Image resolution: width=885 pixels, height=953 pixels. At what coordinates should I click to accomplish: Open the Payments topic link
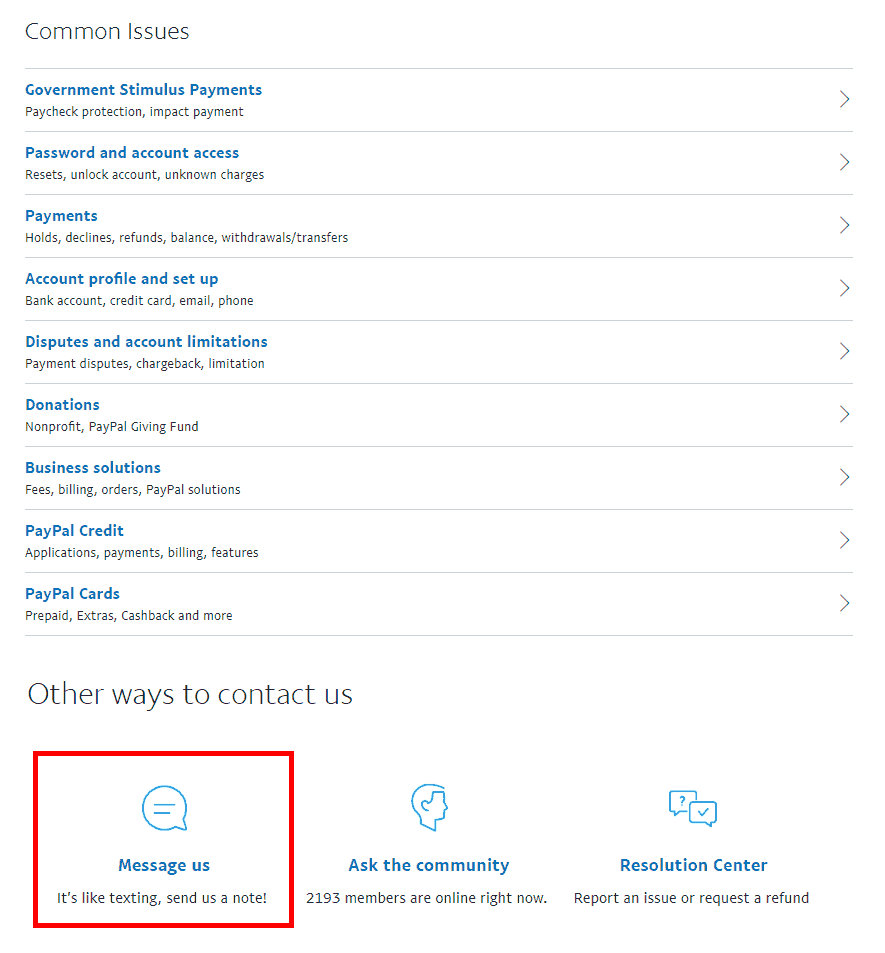[61, 216]
